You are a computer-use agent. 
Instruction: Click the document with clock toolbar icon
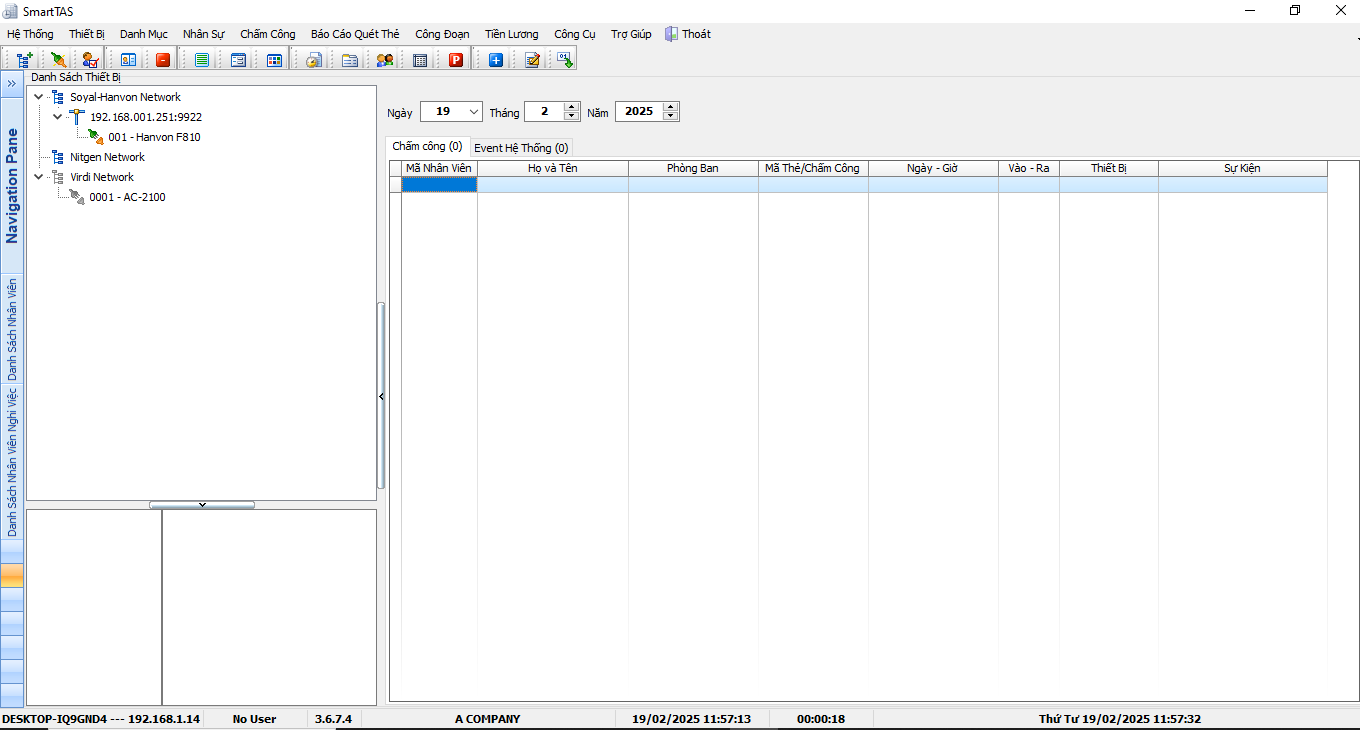(x=314, y=60)
